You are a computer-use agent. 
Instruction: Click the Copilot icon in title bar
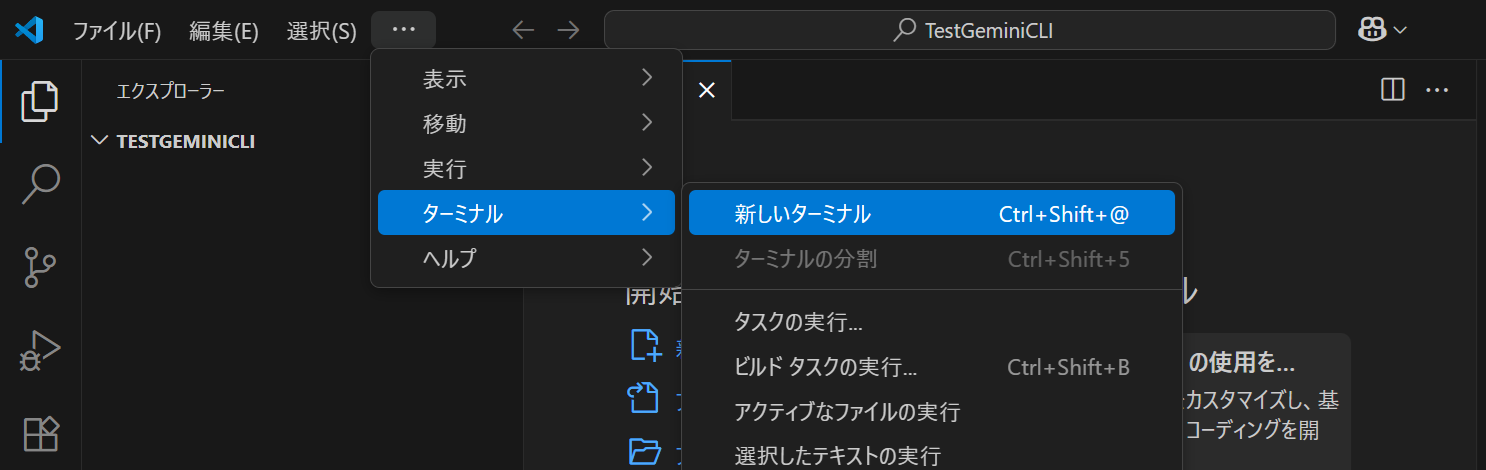1370,30
